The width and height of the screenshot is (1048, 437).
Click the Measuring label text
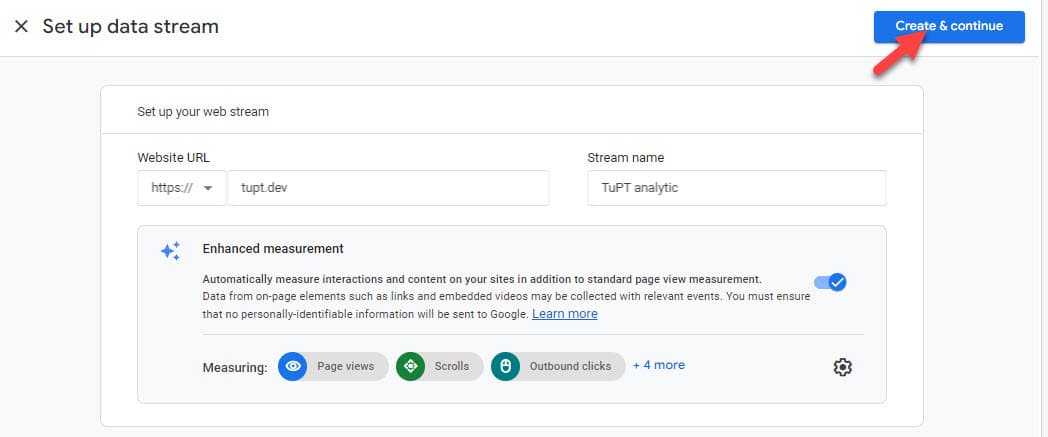234,367
